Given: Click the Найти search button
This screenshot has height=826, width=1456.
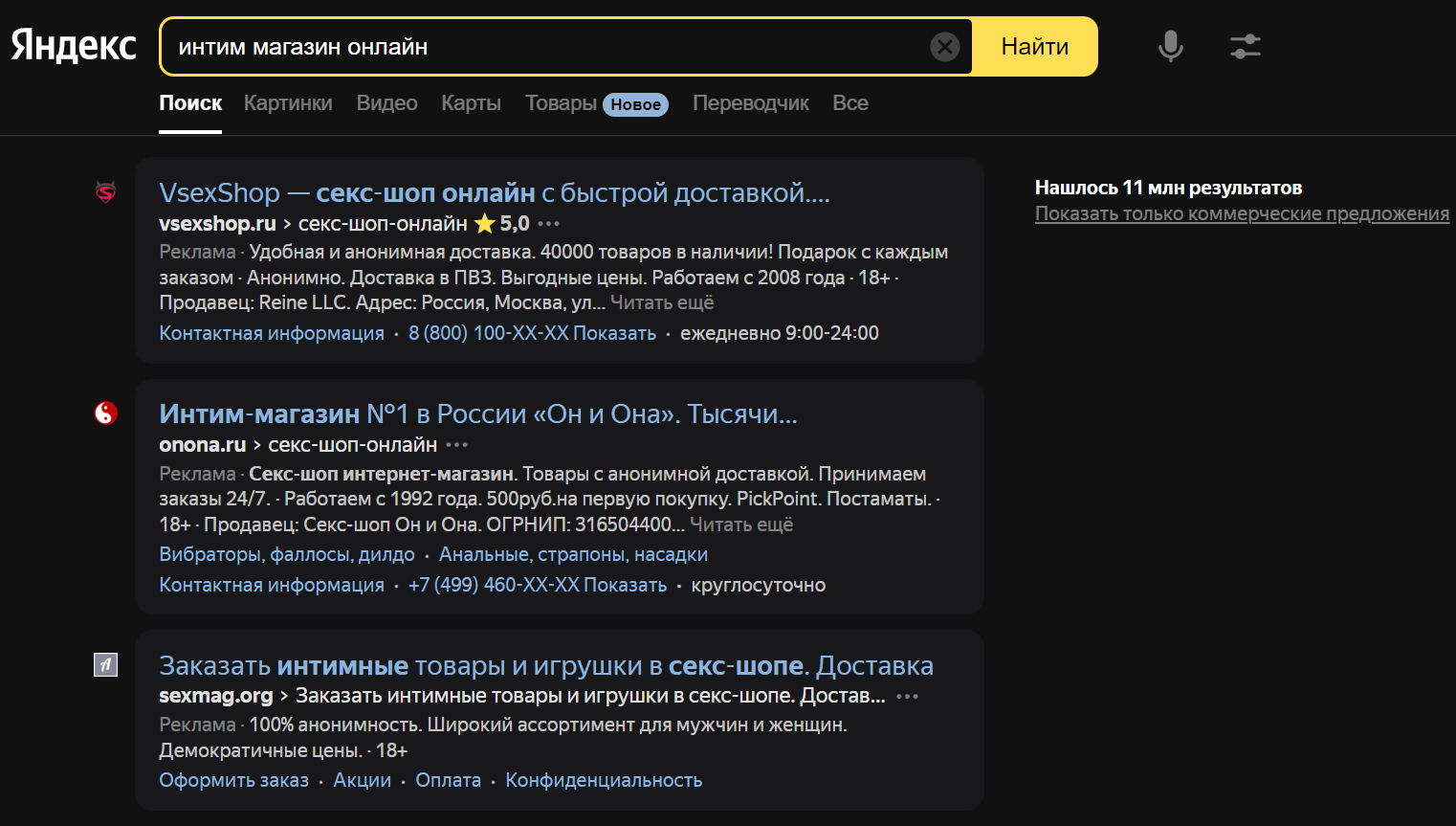Looking at the screenshot, I should (x=1034, y=47).
